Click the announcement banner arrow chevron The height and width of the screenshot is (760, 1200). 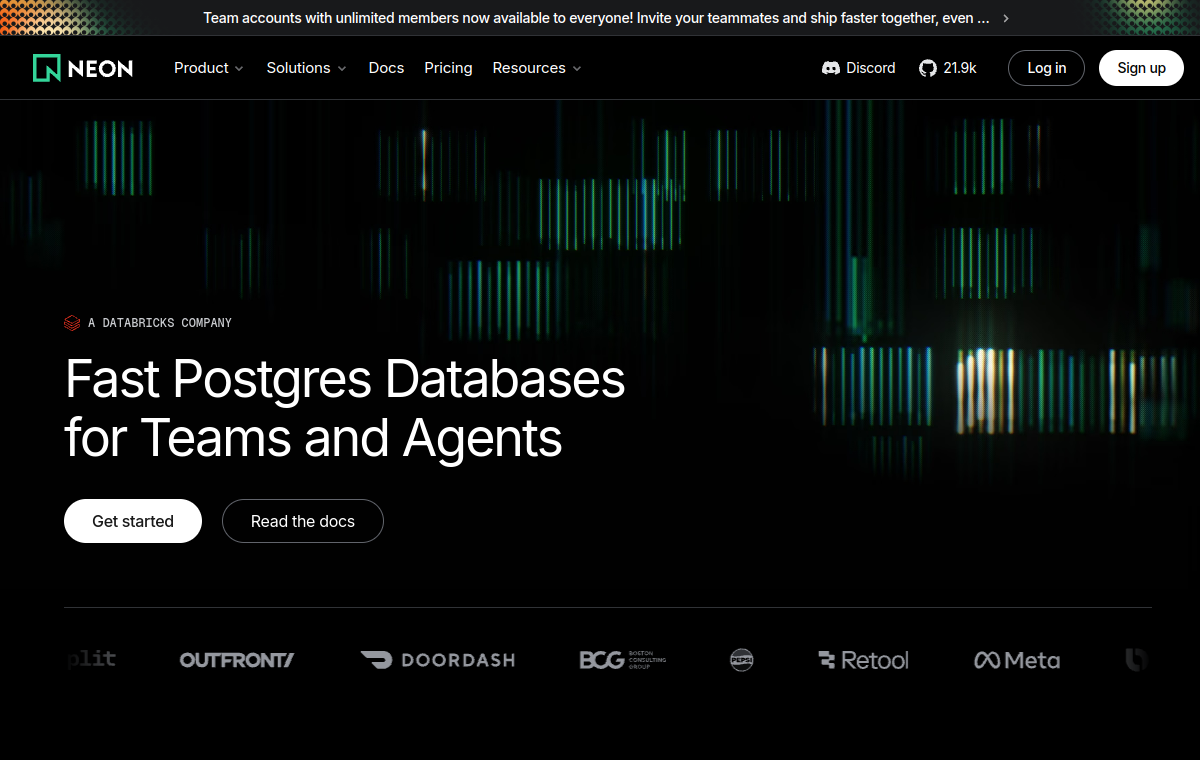pos(1006,18)
